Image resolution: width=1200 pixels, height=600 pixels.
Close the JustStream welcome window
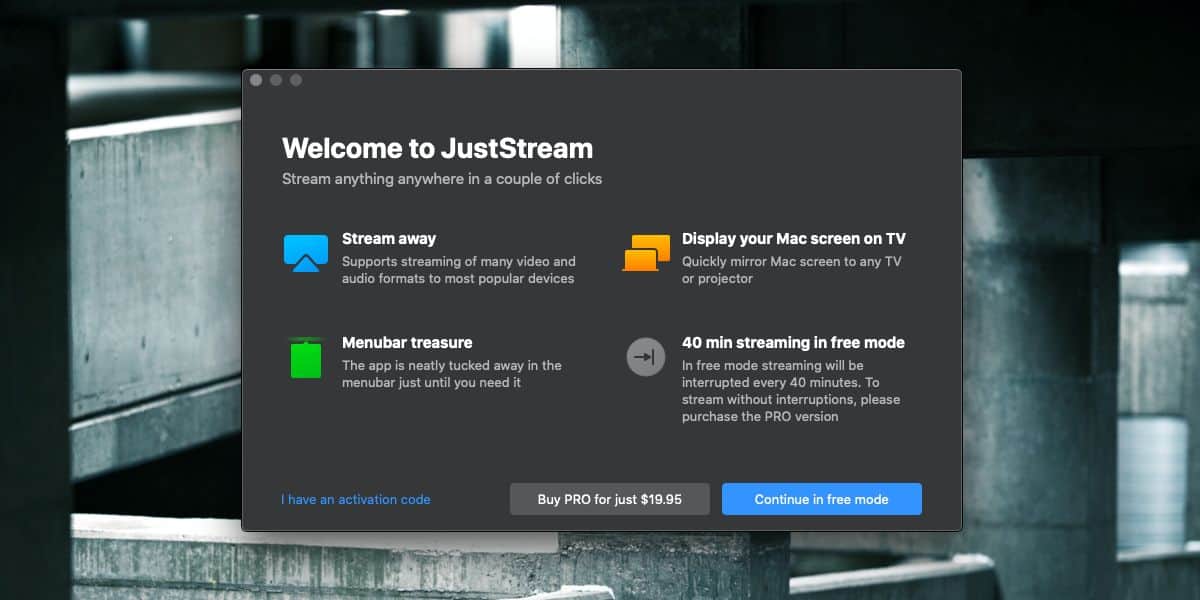coord(256,80)
